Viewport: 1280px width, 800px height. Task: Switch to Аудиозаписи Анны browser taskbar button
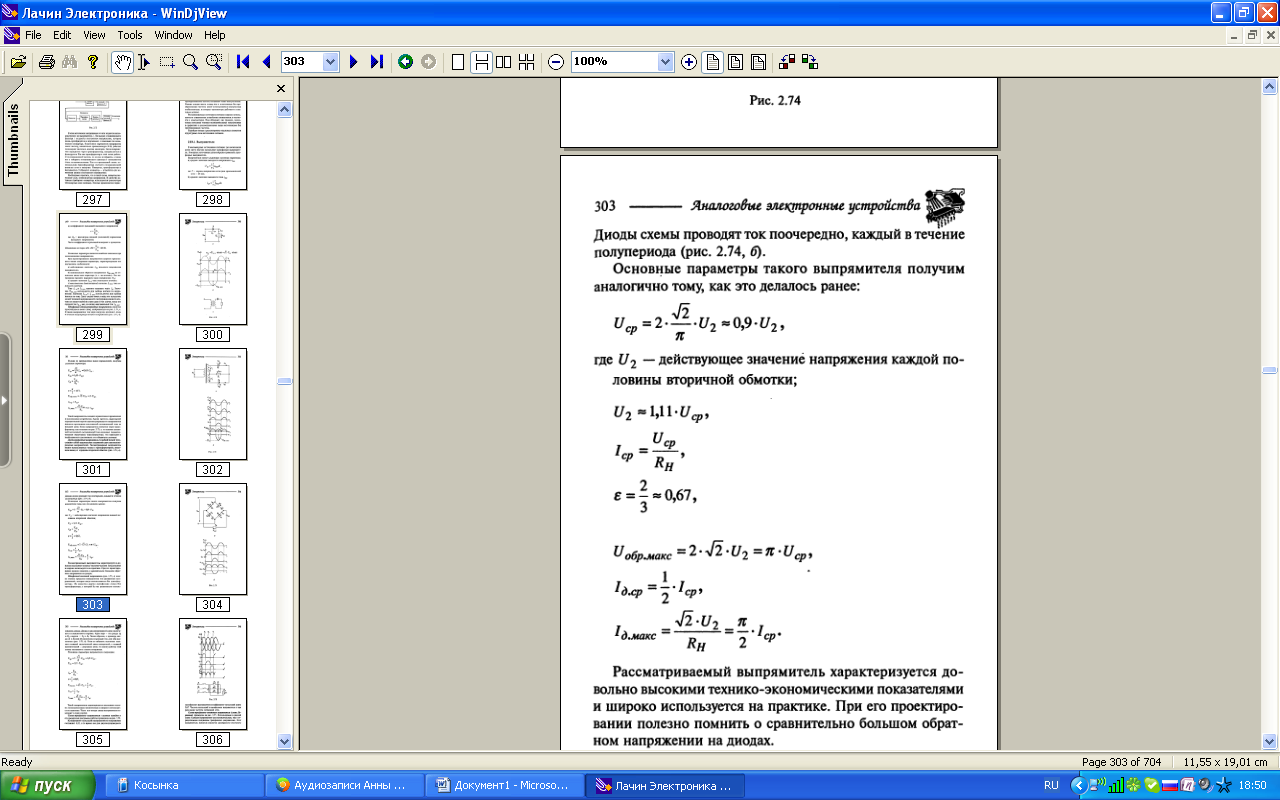[x=344, y=785]
